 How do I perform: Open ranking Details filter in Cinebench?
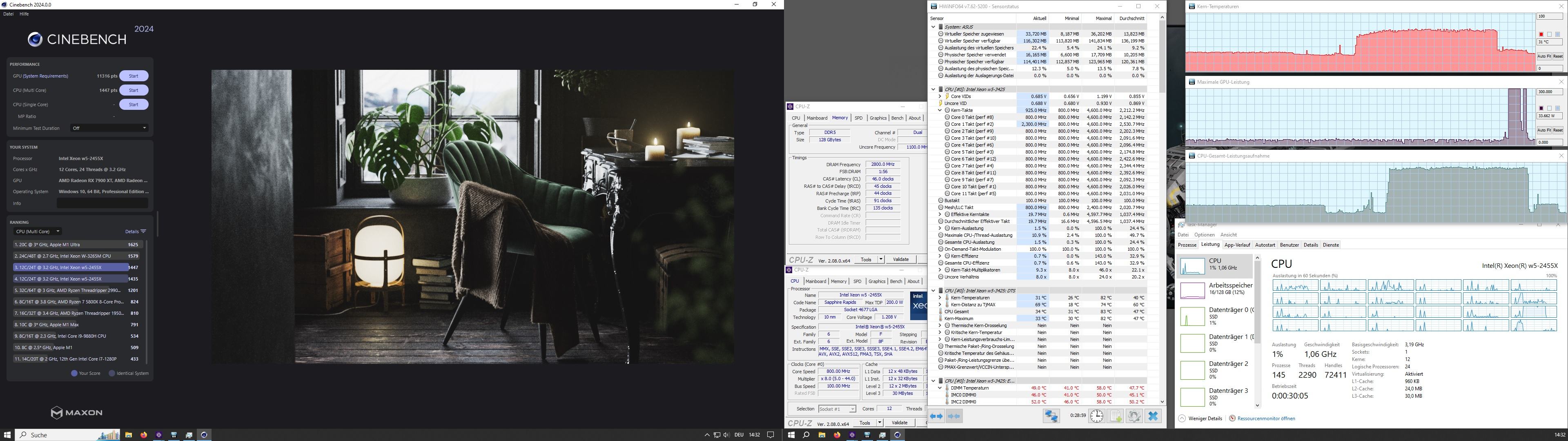(x=135, y=232)
